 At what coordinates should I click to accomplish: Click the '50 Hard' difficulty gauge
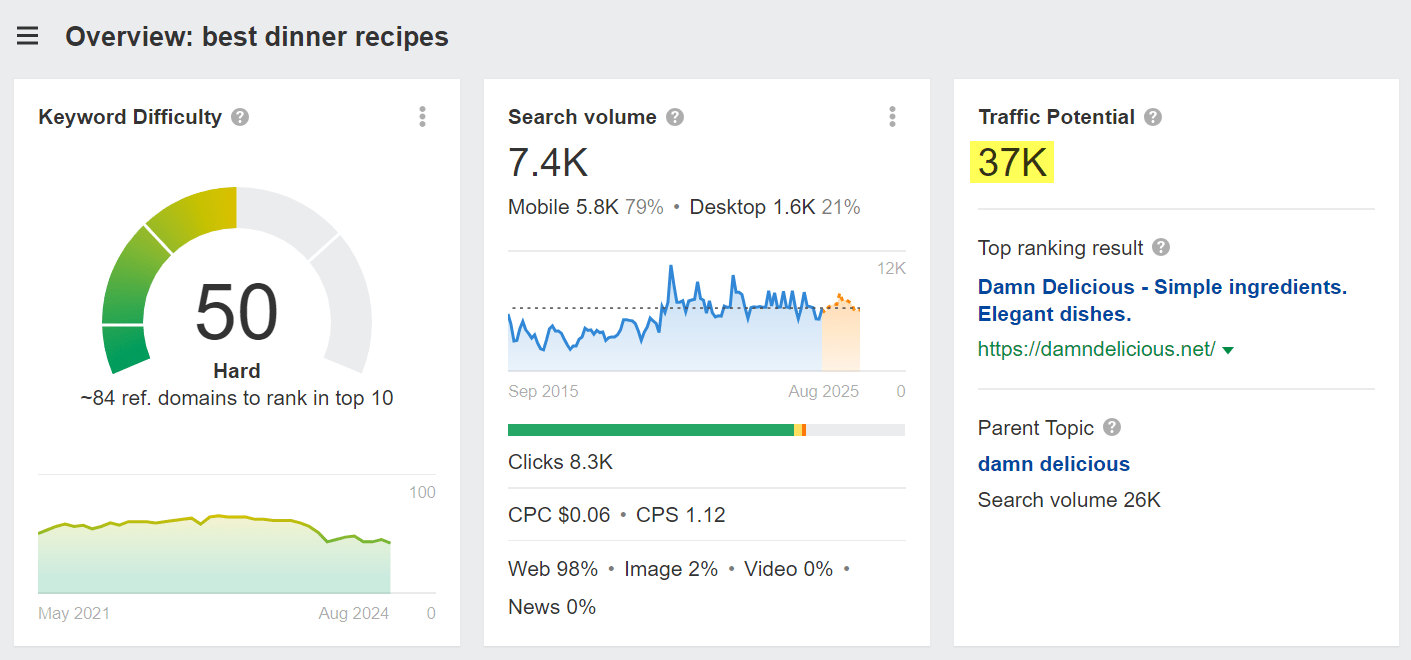[237, 312]
